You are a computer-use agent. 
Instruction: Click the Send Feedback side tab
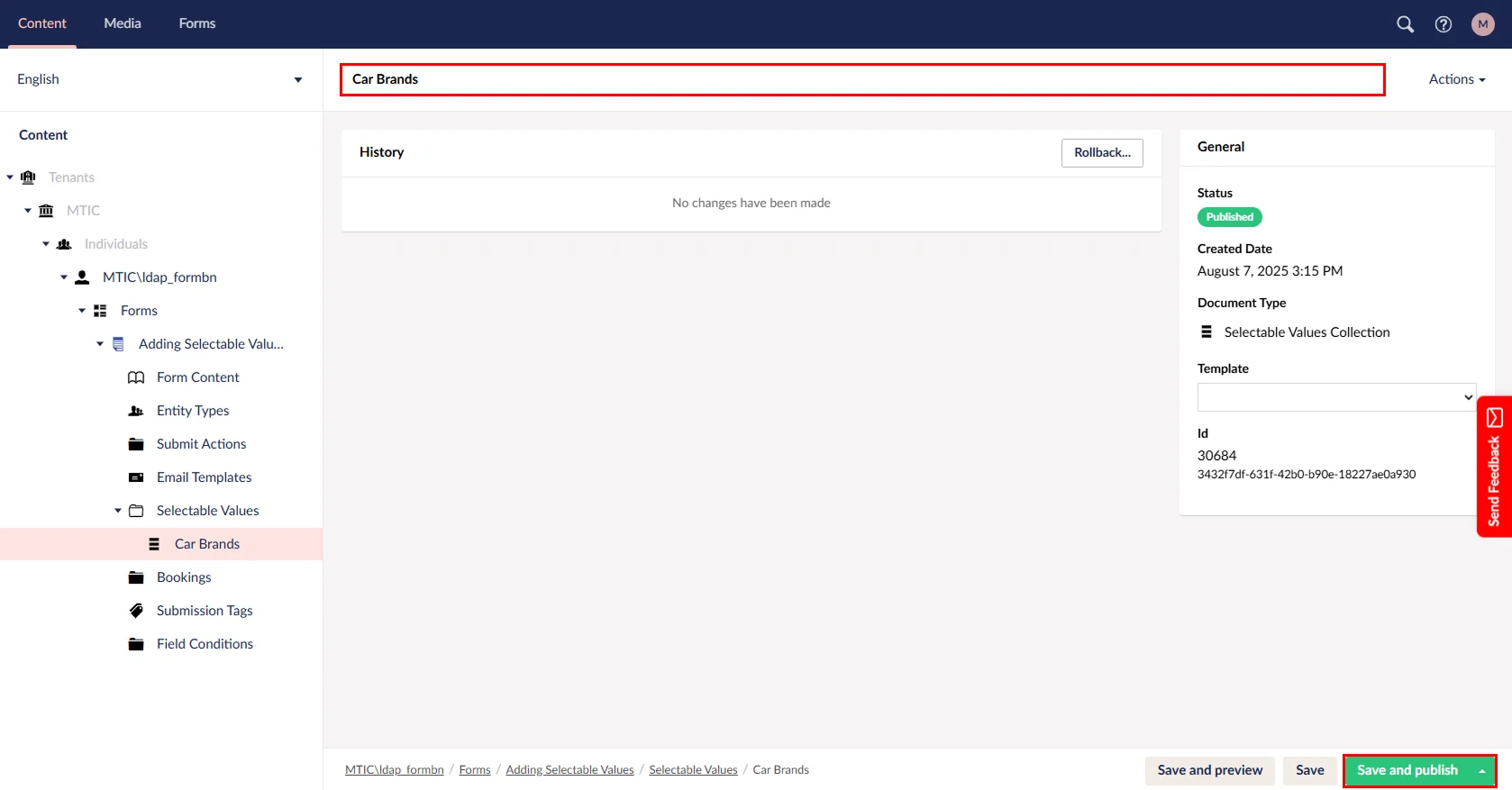coord(1494,467)
